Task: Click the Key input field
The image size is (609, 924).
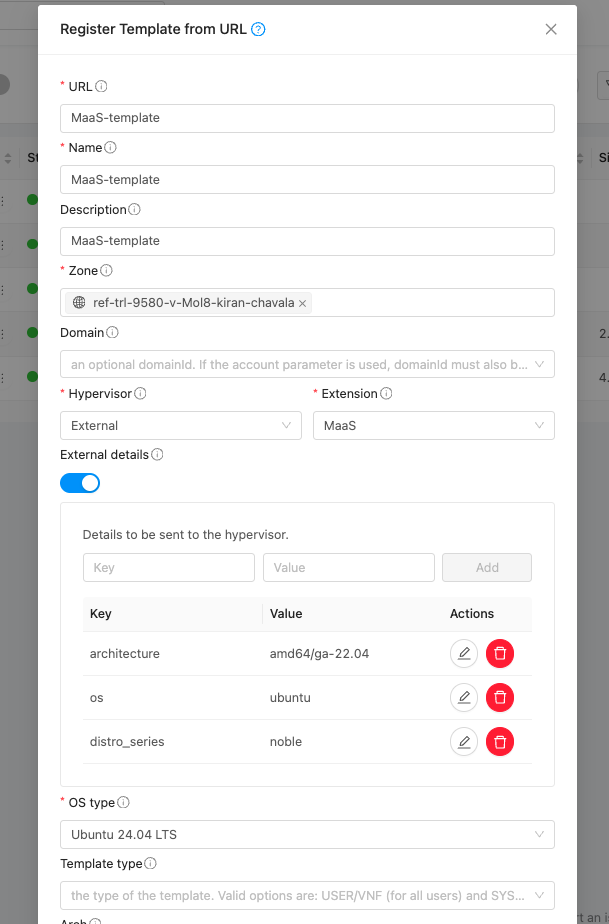Action: [x=168, y=568]
